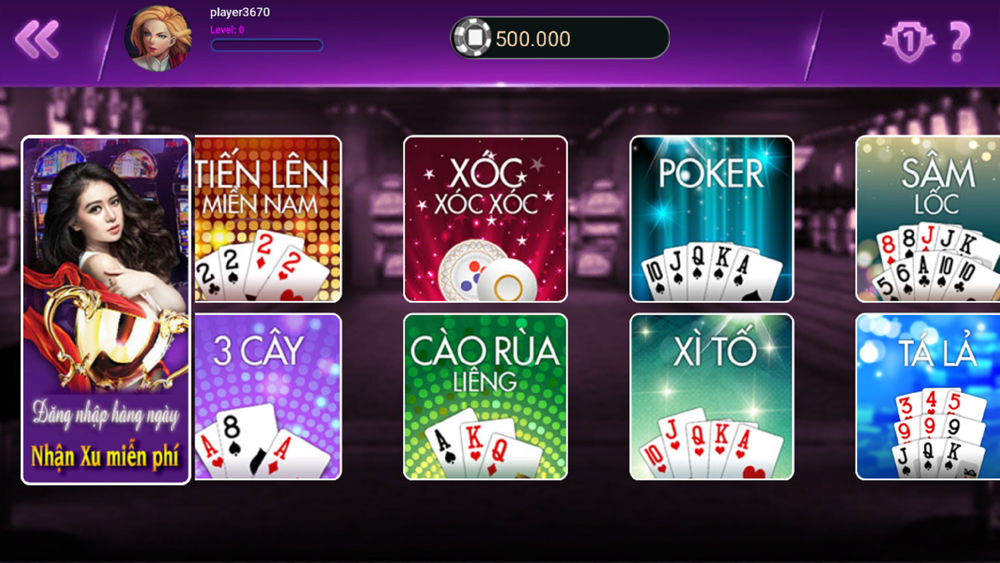This screenshot has height=563, width=1000.
Task: Select the Sâm Lốc game tile
Action: point(927,219)
